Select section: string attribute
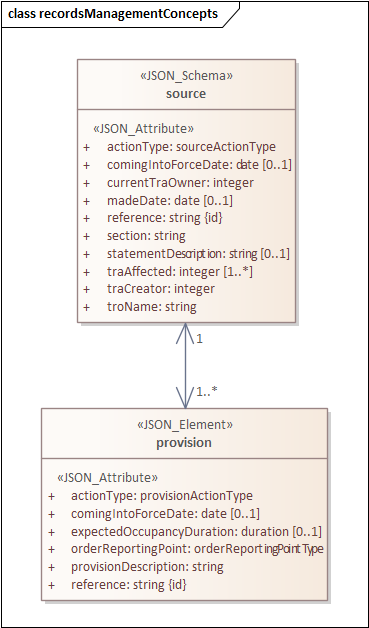The width and height of the screenshot is (369, 628). coord(146,236)
